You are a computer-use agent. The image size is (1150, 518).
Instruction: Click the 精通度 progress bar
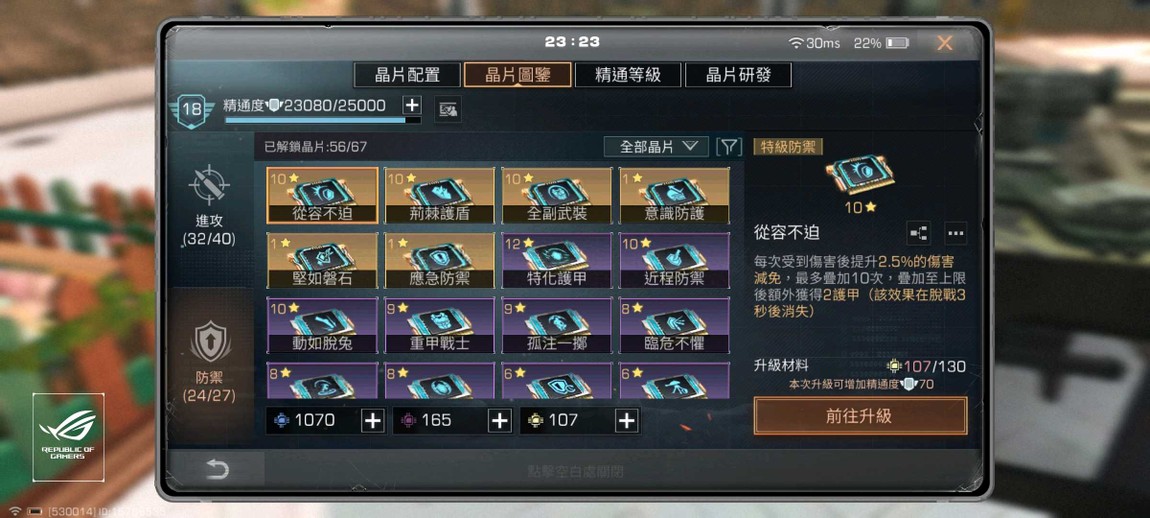point(323,120)
